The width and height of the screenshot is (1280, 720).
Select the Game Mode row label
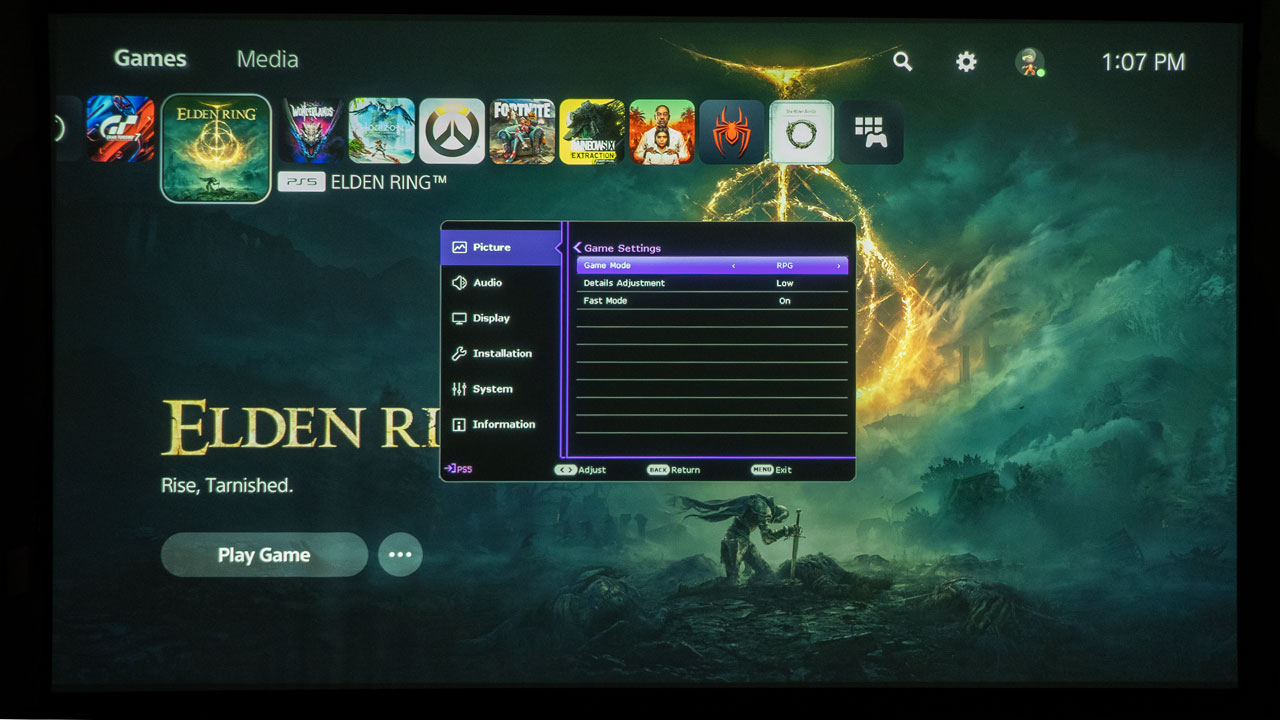(608, 266)
